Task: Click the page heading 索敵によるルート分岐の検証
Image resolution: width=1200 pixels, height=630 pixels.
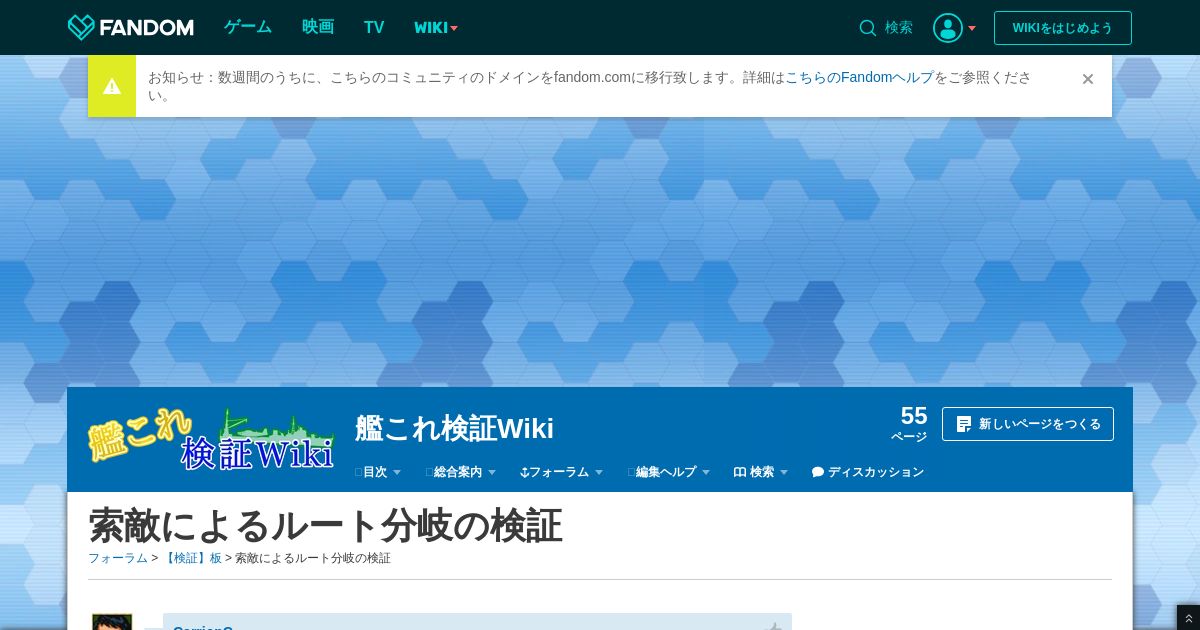Action: click(x=325, y=525)
